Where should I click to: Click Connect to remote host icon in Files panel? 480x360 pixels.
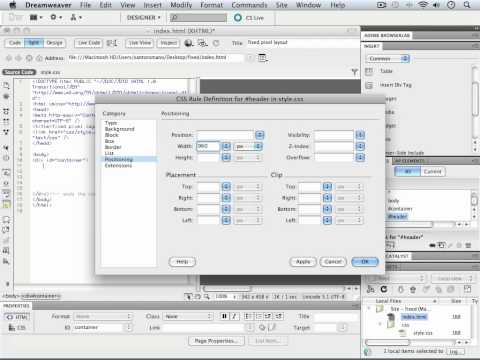pyautogui.click(x=370, y=289)
